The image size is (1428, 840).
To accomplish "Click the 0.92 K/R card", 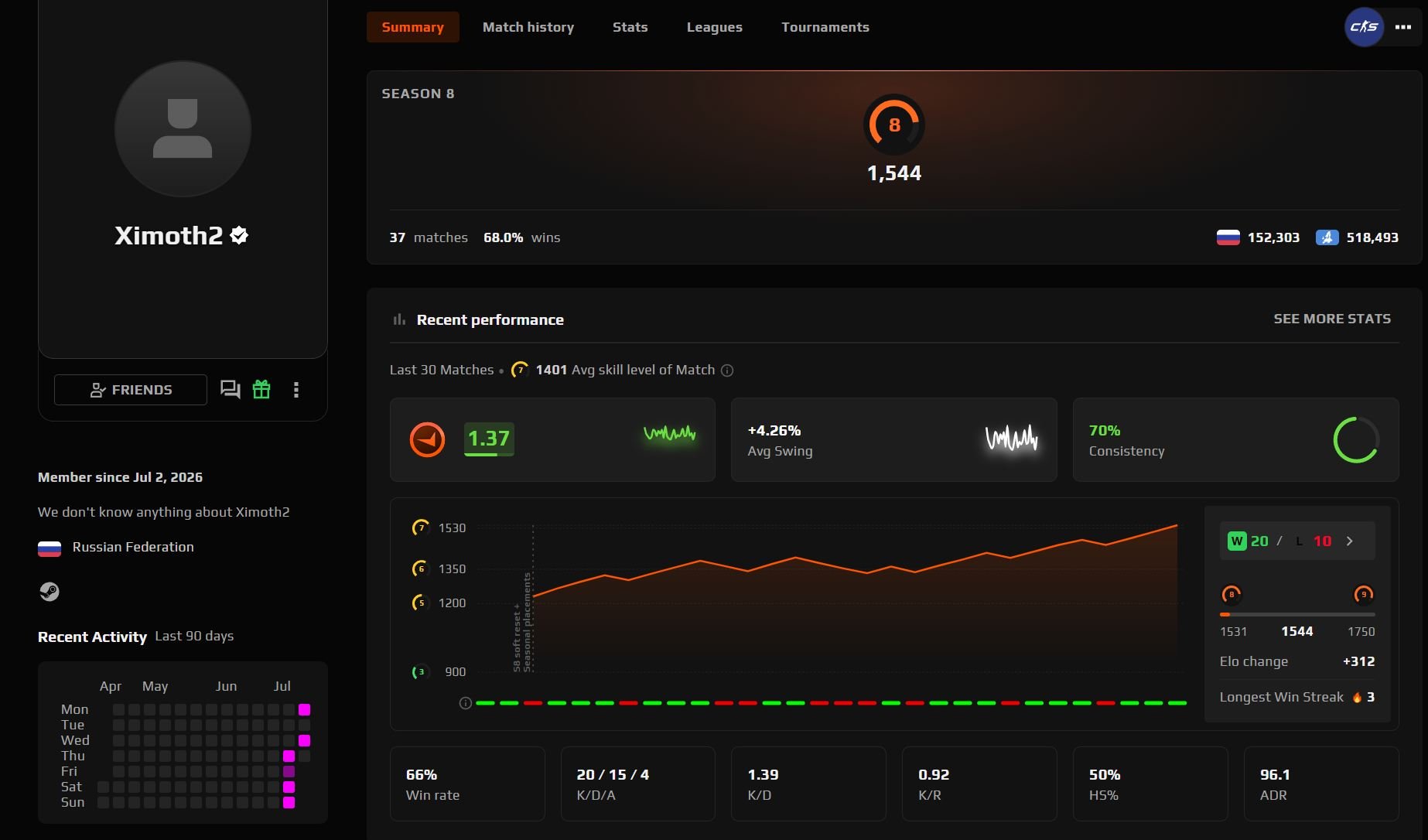I will click(979, 784).
